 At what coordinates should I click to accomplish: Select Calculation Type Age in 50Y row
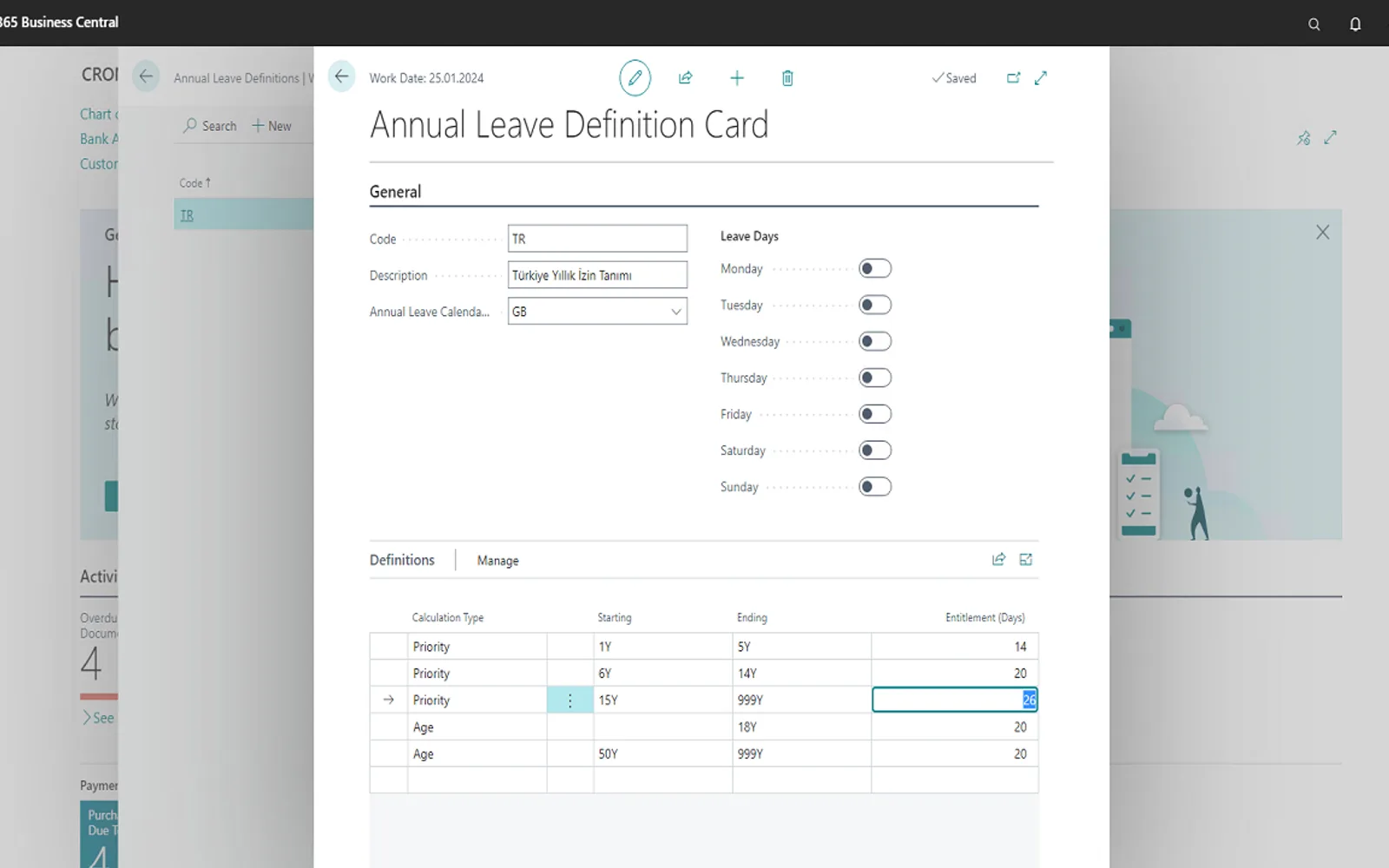pyautogui.click(x=477, y=754)
